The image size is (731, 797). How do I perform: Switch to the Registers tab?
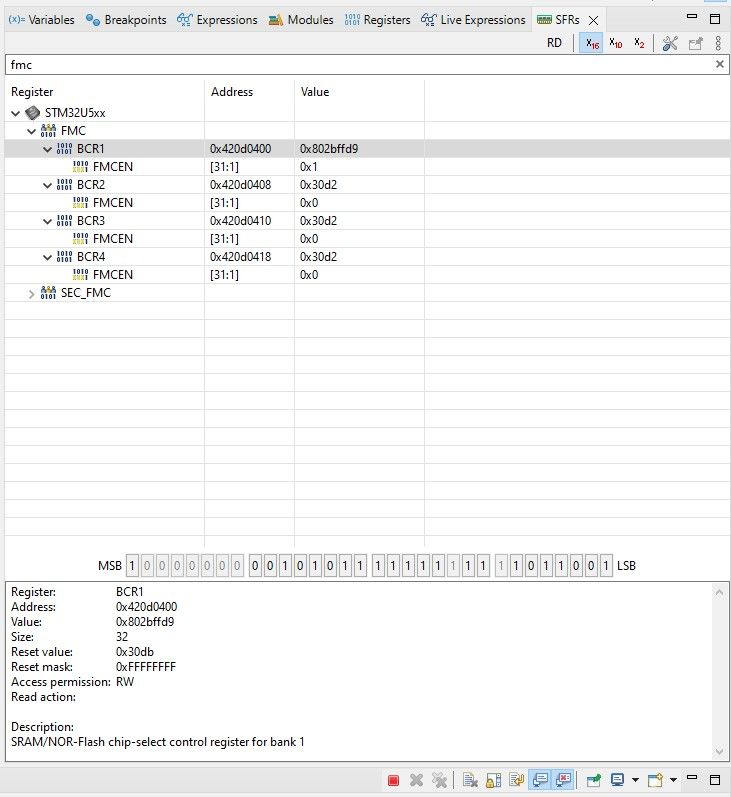pos(377,20)
